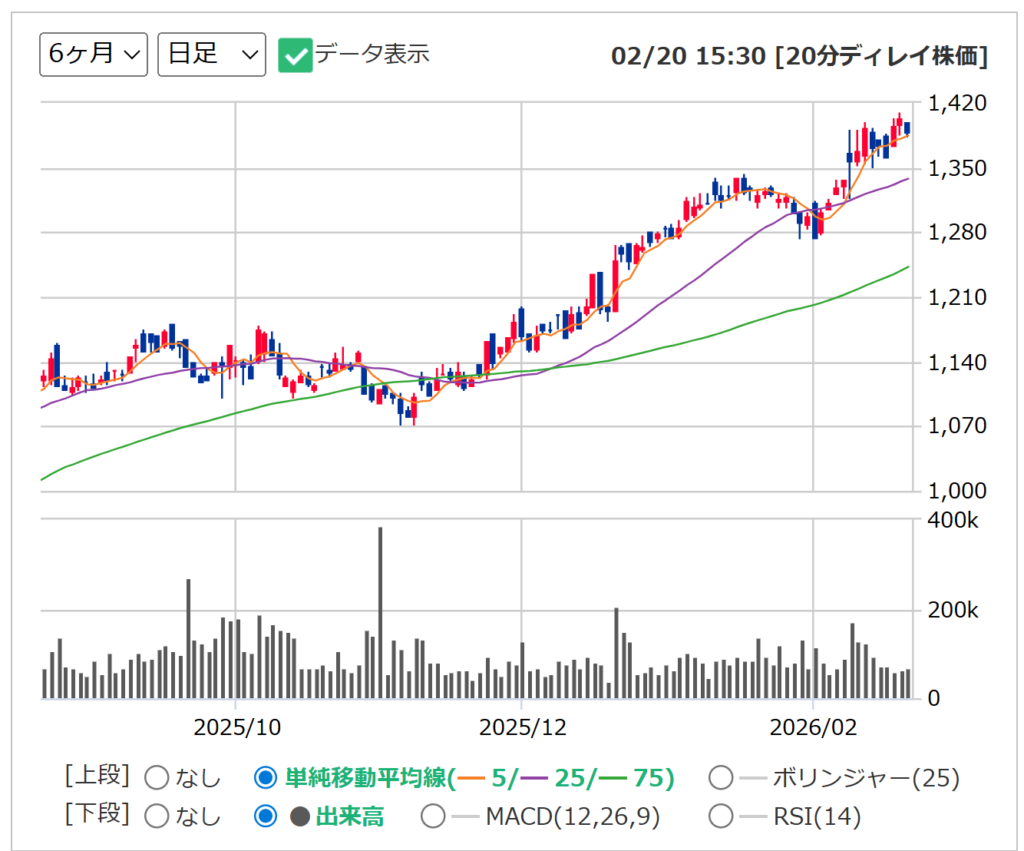1024x851 pixels.
Task: Expand the 日足 candle interval dropdown
Action: 212,54
